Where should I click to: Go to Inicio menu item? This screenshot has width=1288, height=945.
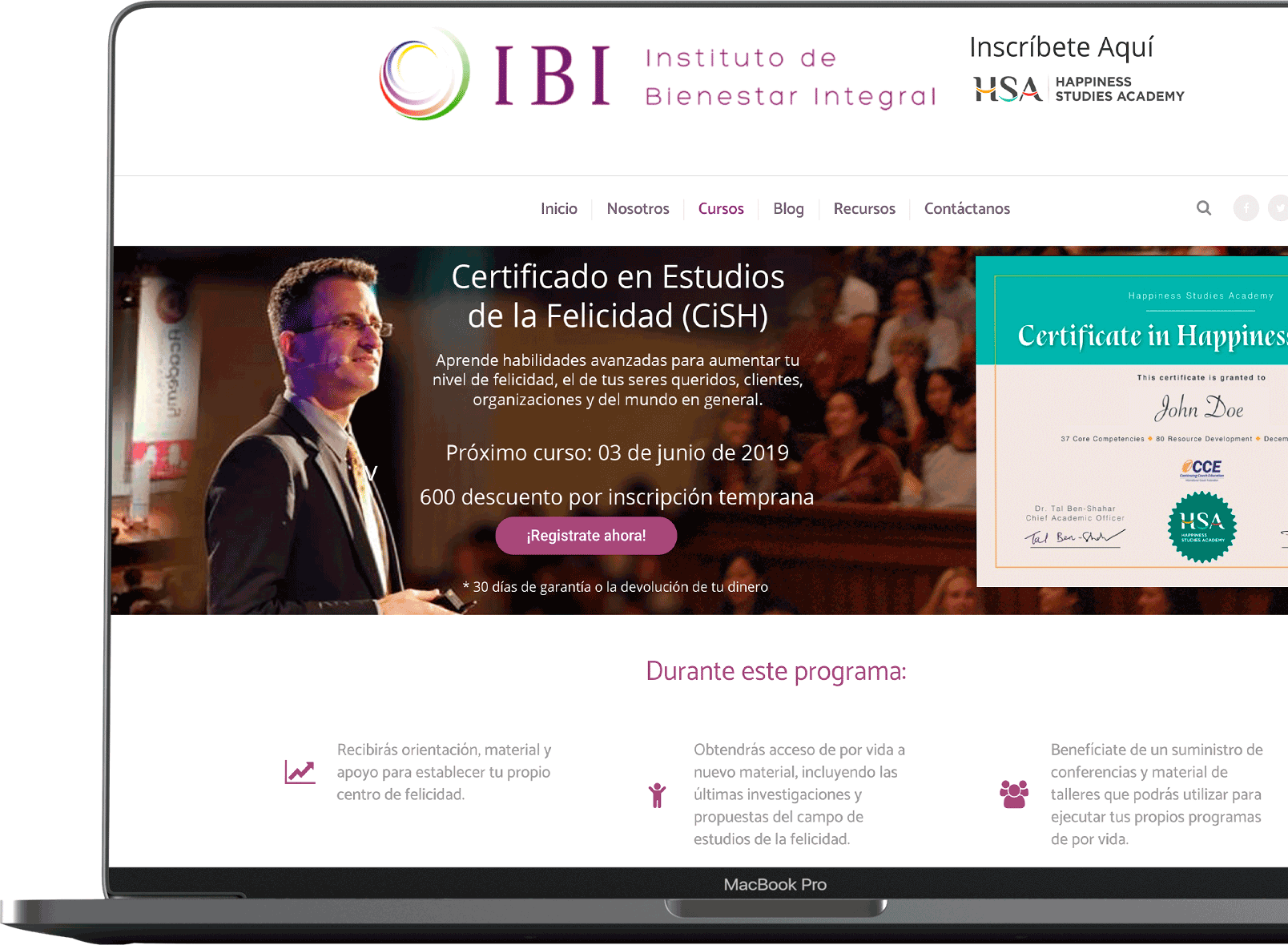[x=558, y=209]
